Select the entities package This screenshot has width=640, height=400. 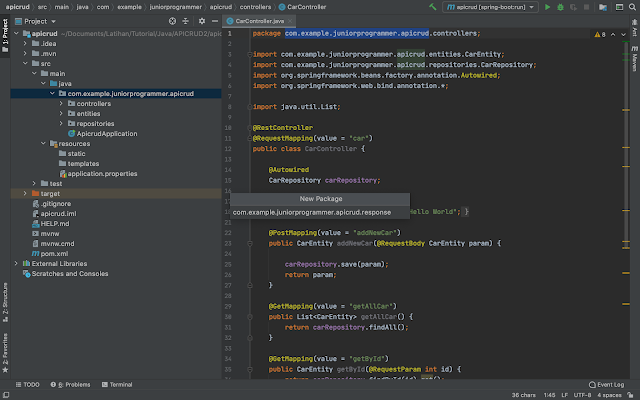click(84, 113)
